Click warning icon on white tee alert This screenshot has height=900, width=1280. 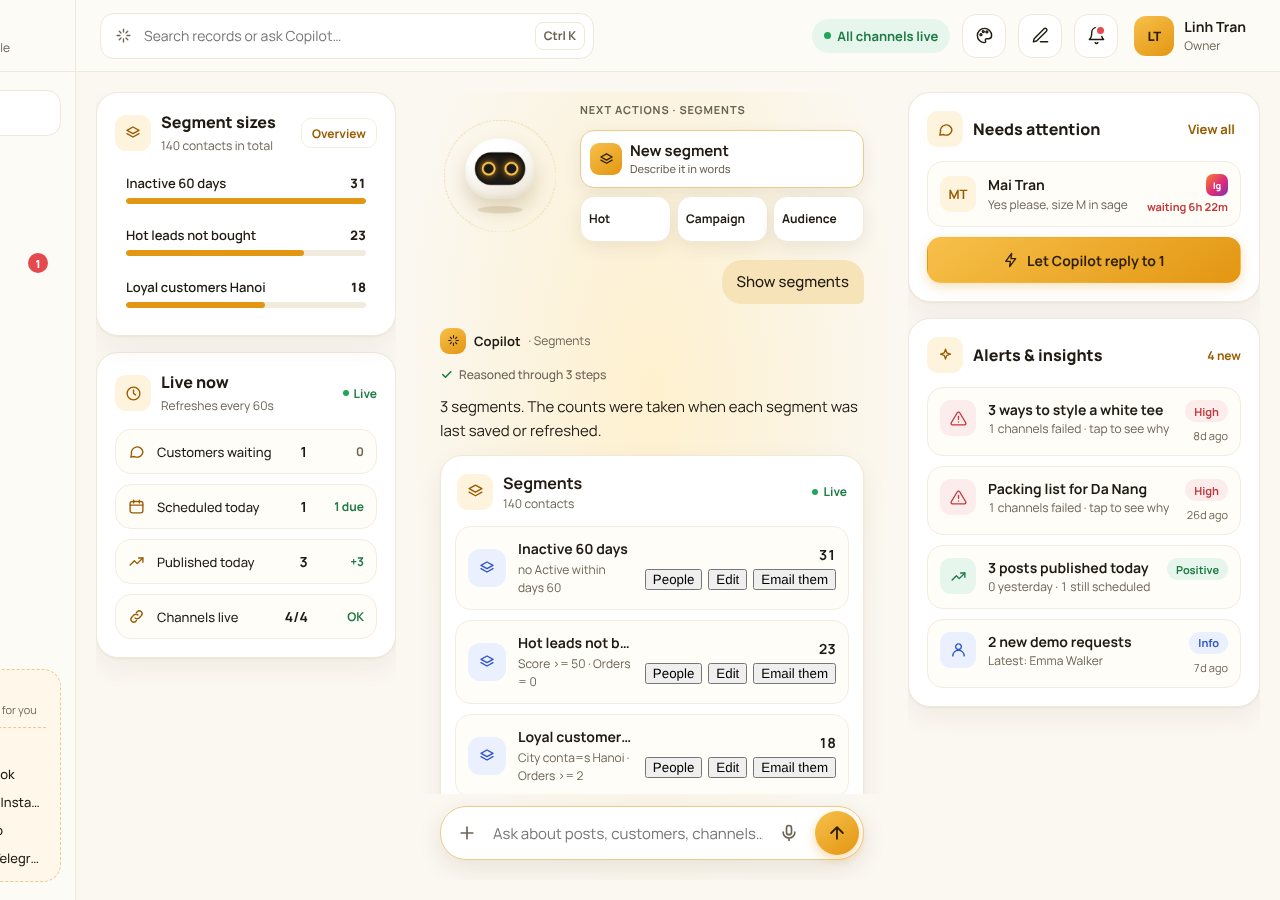tap(958, 419)
